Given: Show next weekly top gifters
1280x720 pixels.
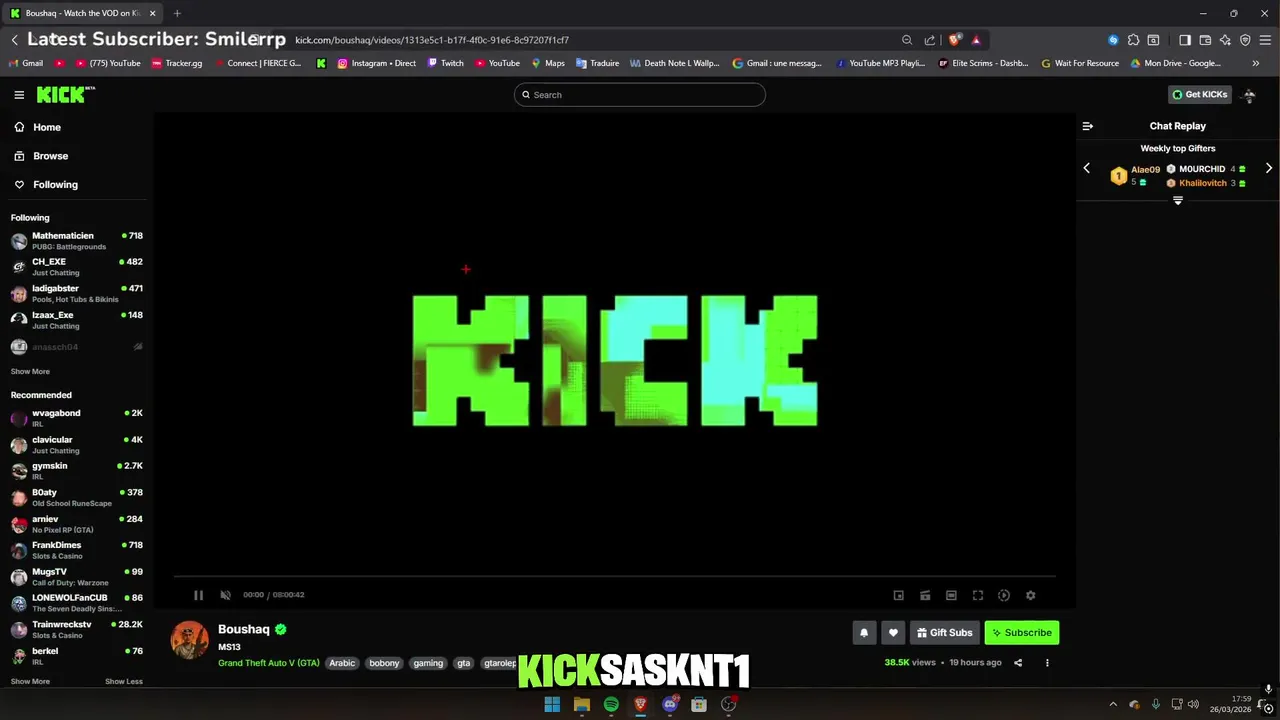Looking at the screenshot, I should click(x=1269, y=168).
